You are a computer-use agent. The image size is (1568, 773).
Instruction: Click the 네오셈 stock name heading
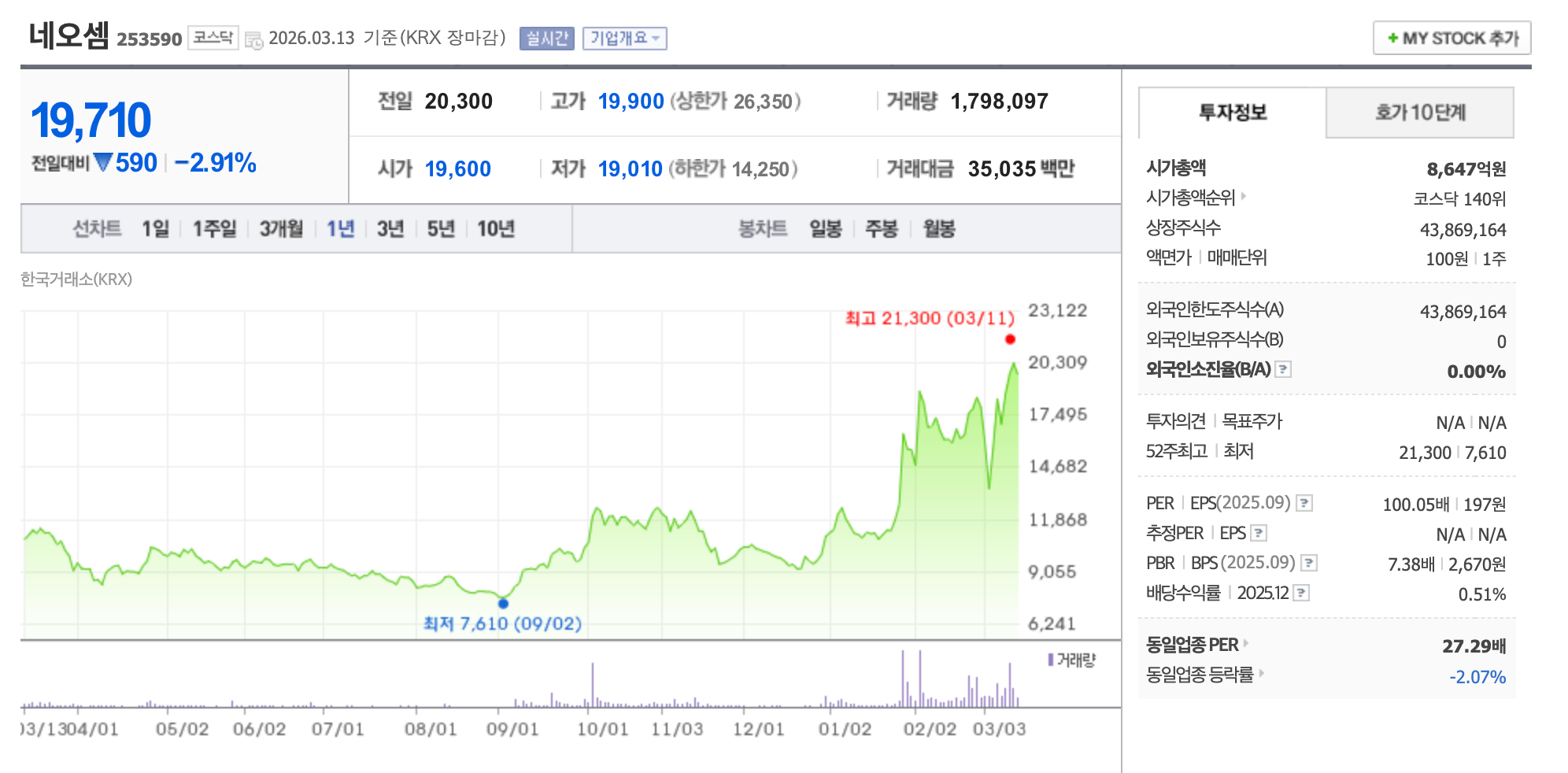68,35
